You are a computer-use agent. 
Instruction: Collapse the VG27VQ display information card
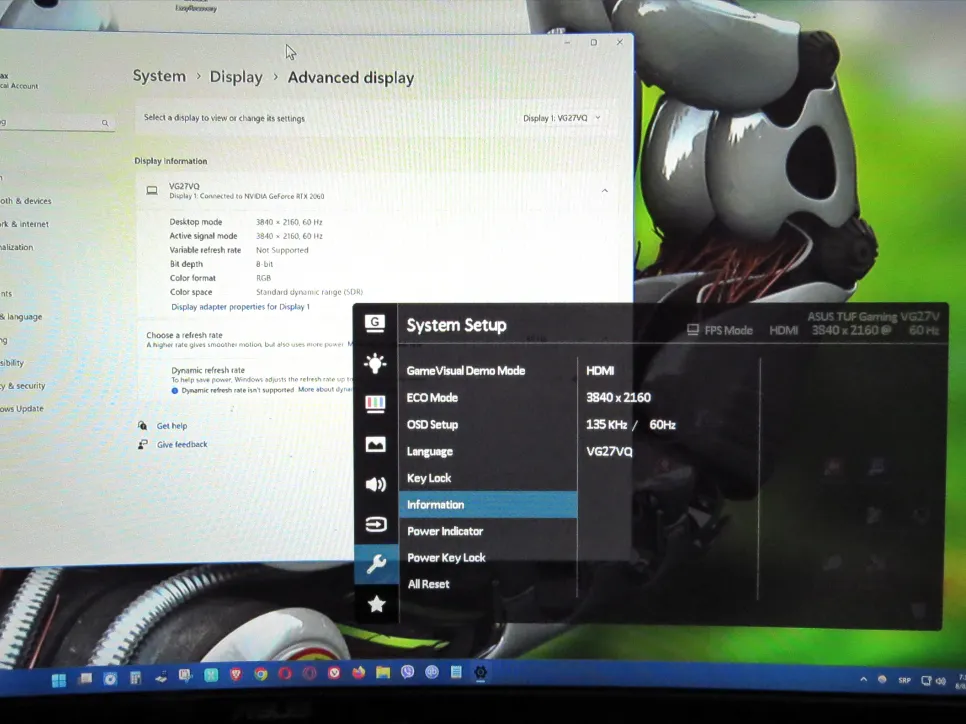604,191
